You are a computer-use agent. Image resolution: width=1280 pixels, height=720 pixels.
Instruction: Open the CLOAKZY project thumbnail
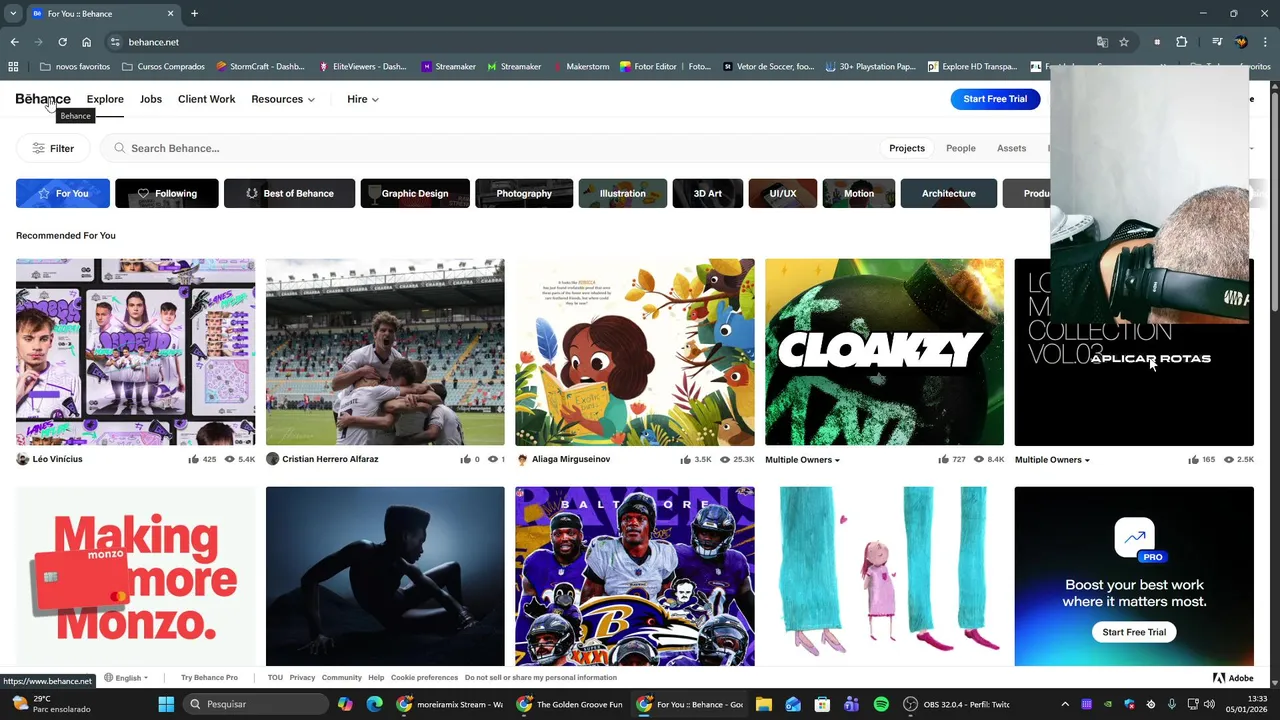click(884, 352)
